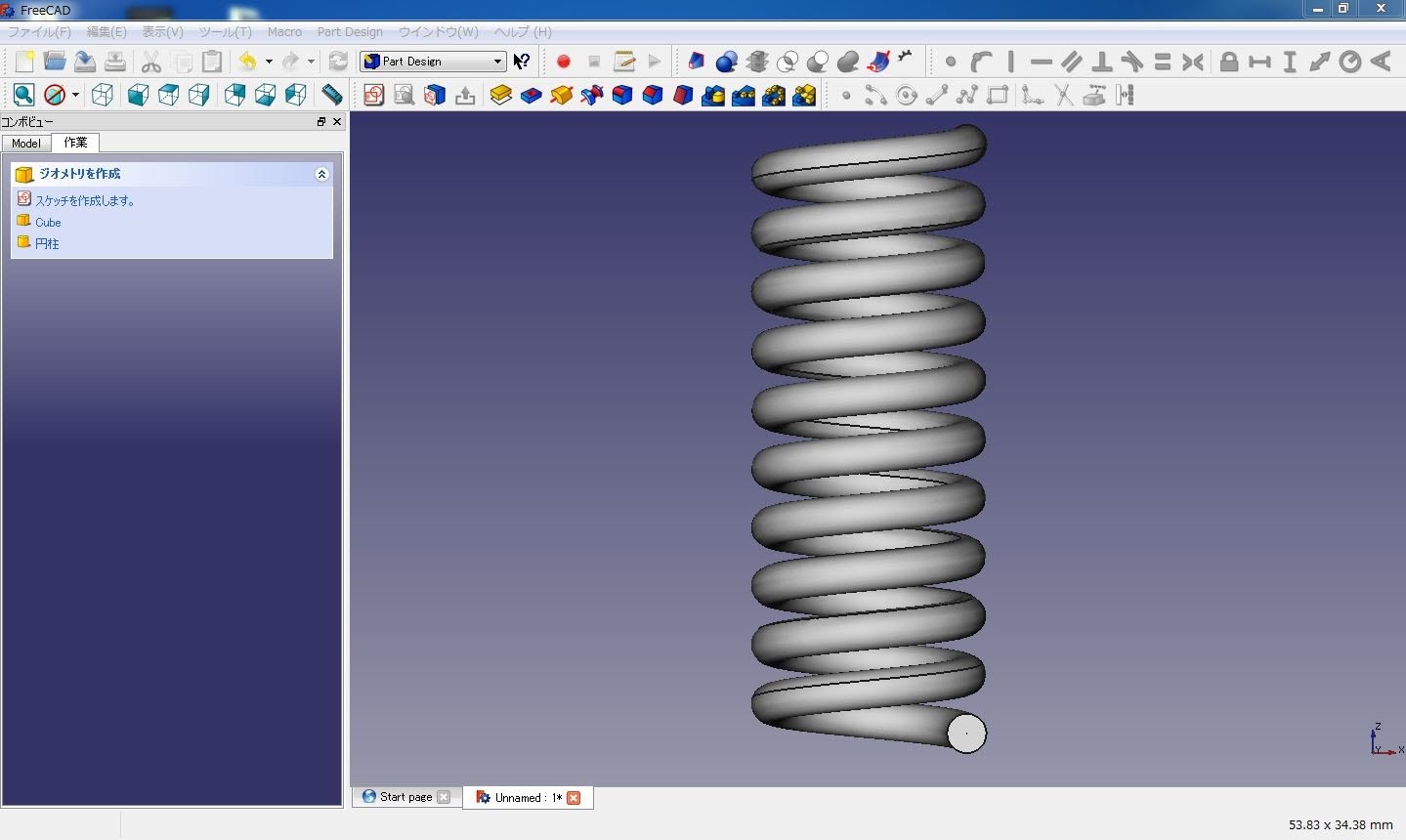Select the Chamfer tool
Screen dimensions: 1406x840
(x=652, y=95)
